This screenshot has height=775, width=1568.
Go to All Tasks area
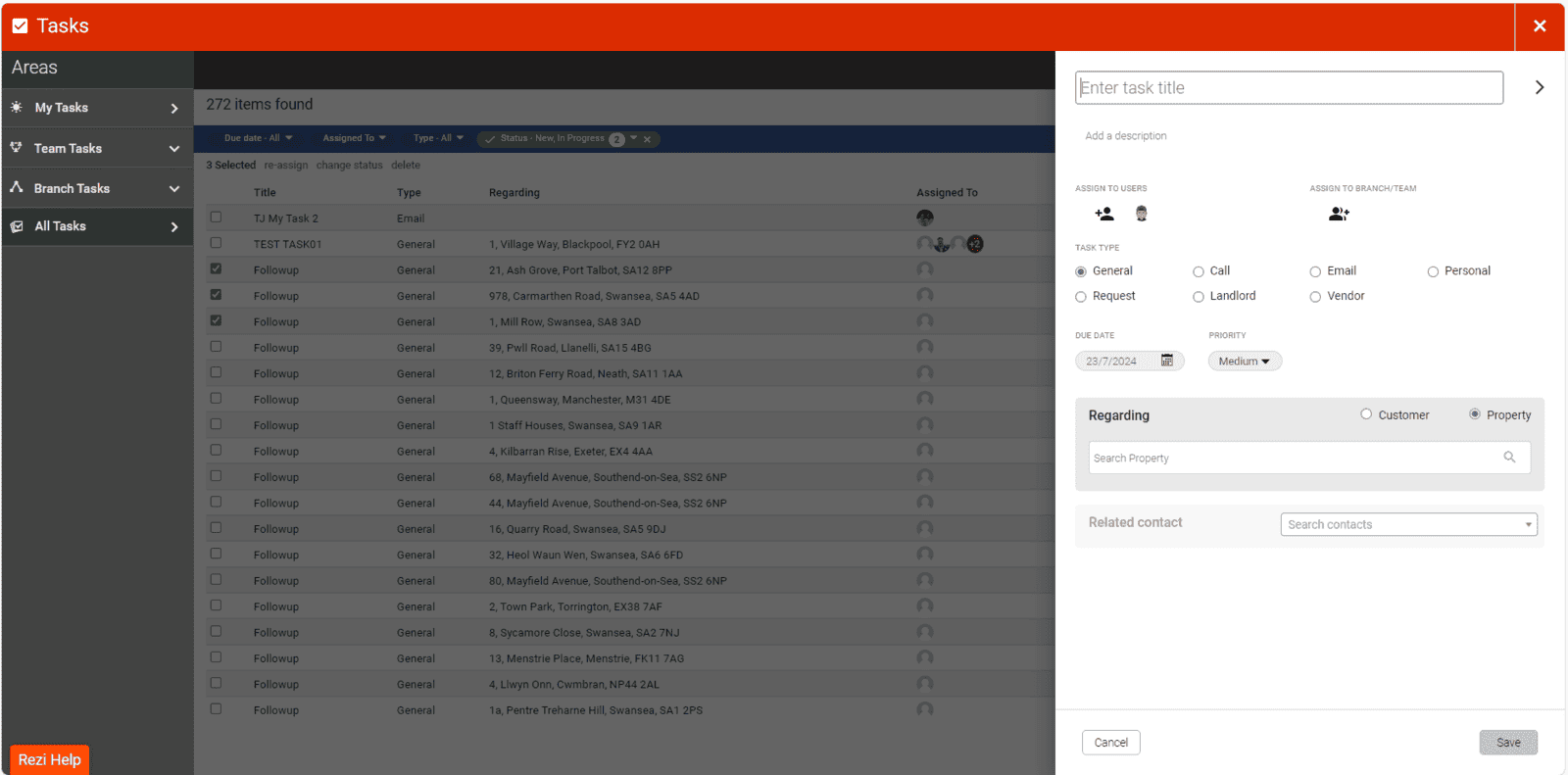pyautogui.click(x=97, y=226)
